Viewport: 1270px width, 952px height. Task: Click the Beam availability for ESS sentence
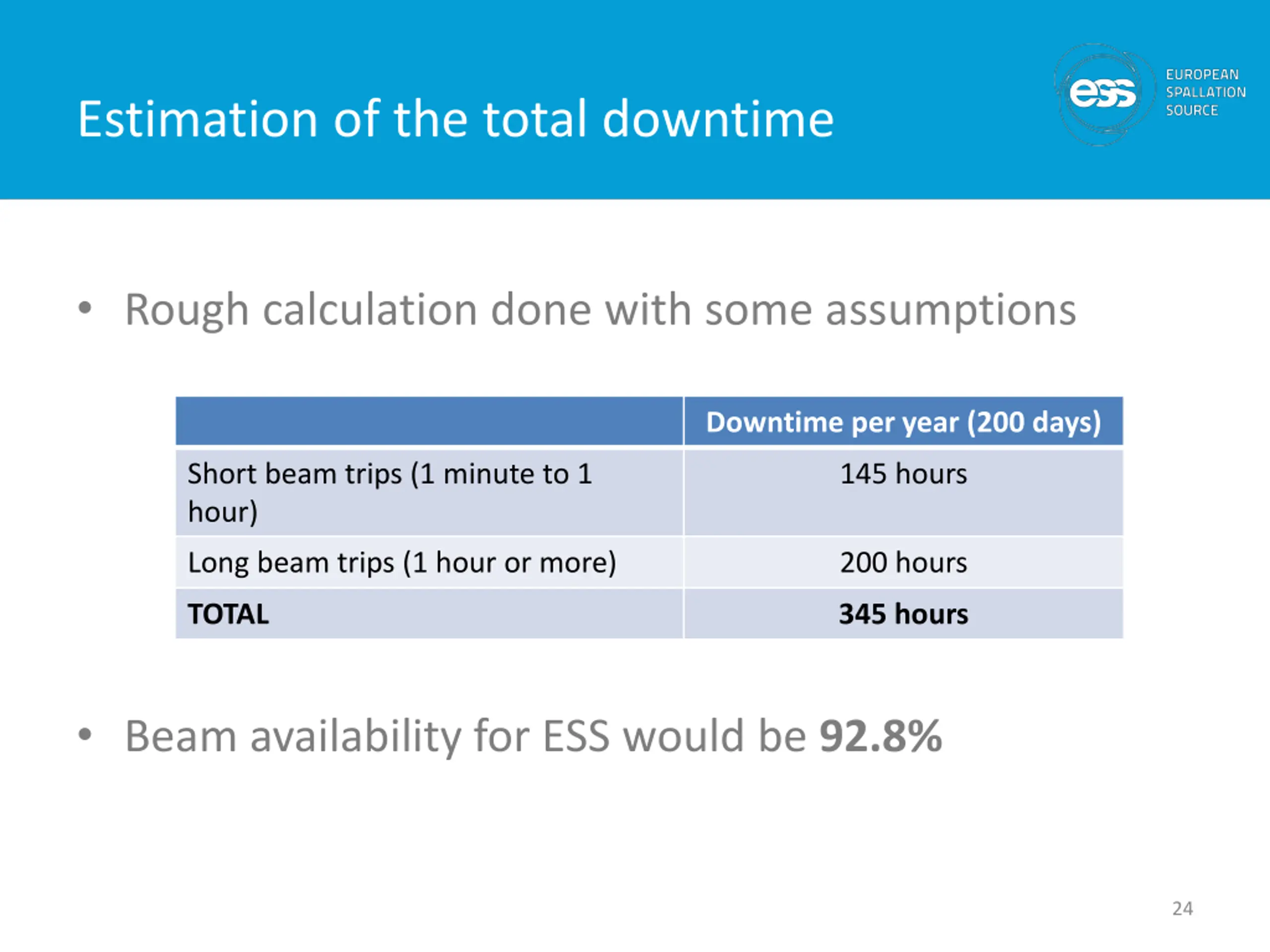pos(533,736)
